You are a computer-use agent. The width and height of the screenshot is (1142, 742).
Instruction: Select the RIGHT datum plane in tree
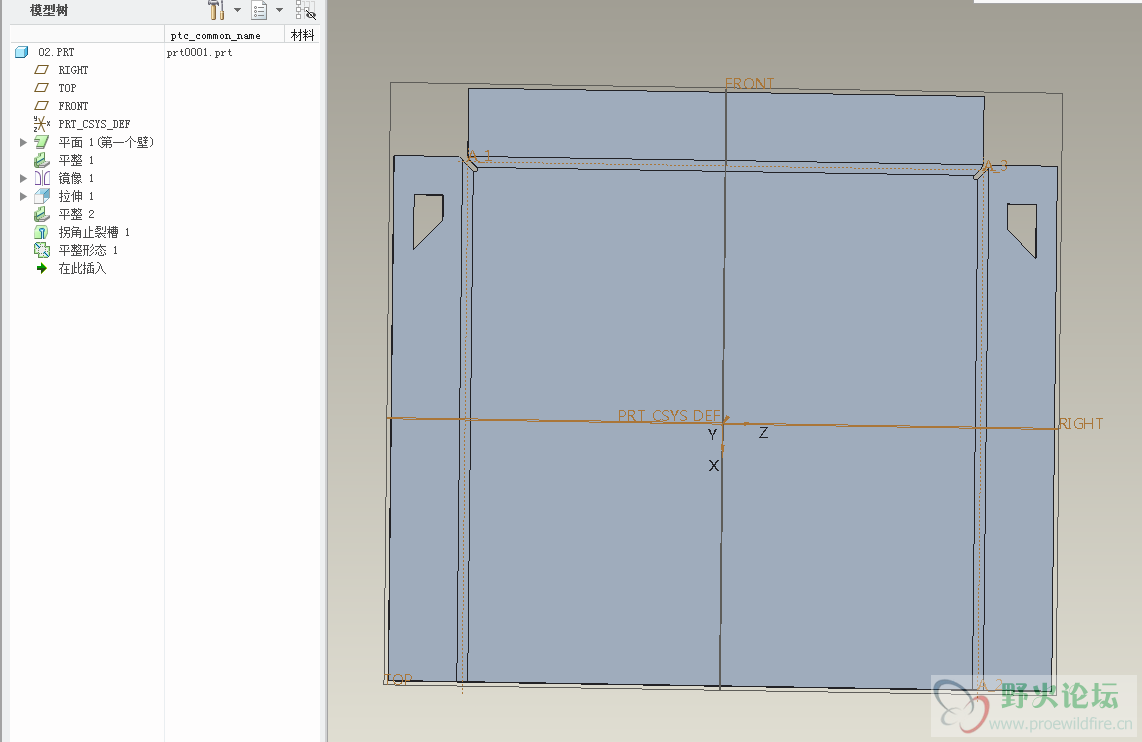point(73,70)
